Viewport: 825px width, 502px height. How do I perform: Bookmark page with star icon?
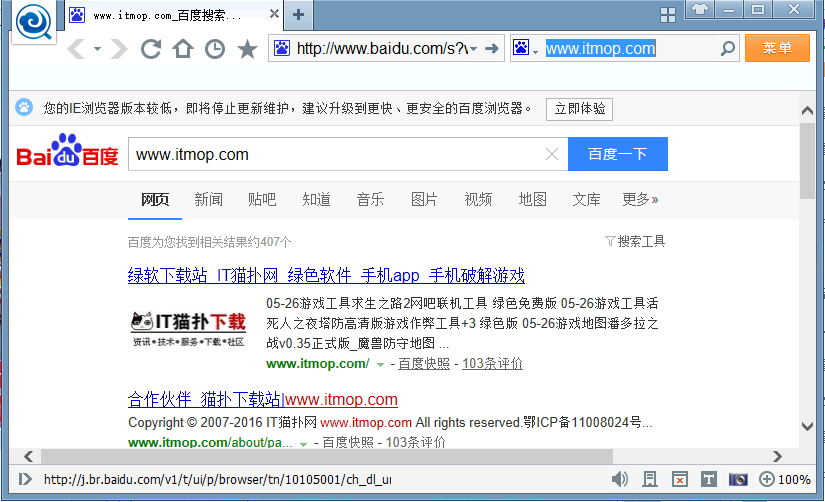pos(247,49)
